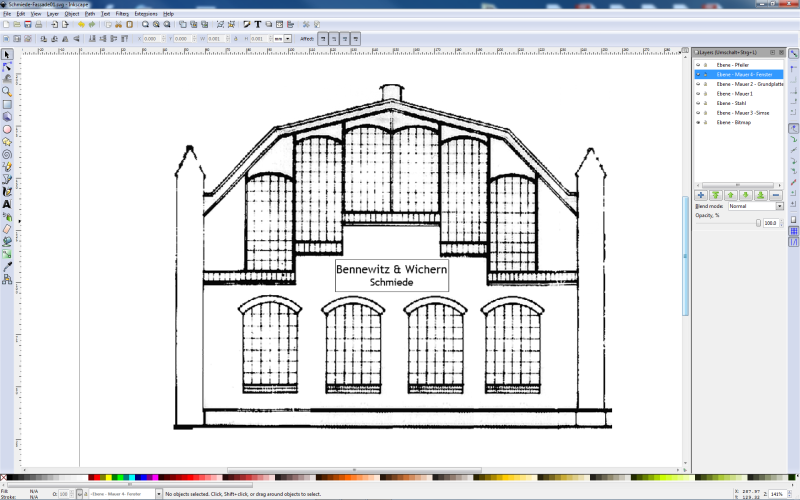Open the Object menu

tap(72, 14)
